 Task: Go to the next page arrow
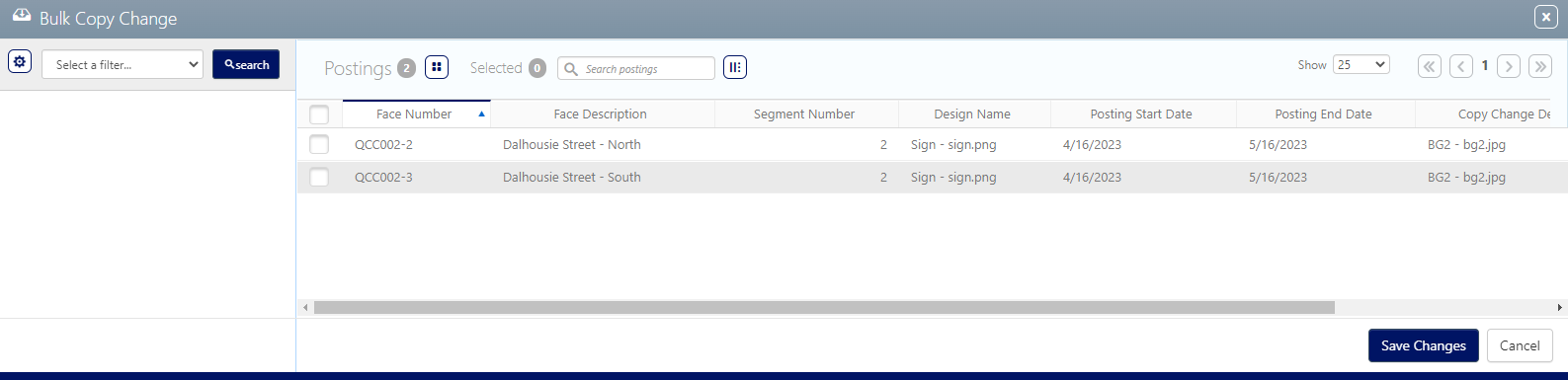coord(1509,66)
